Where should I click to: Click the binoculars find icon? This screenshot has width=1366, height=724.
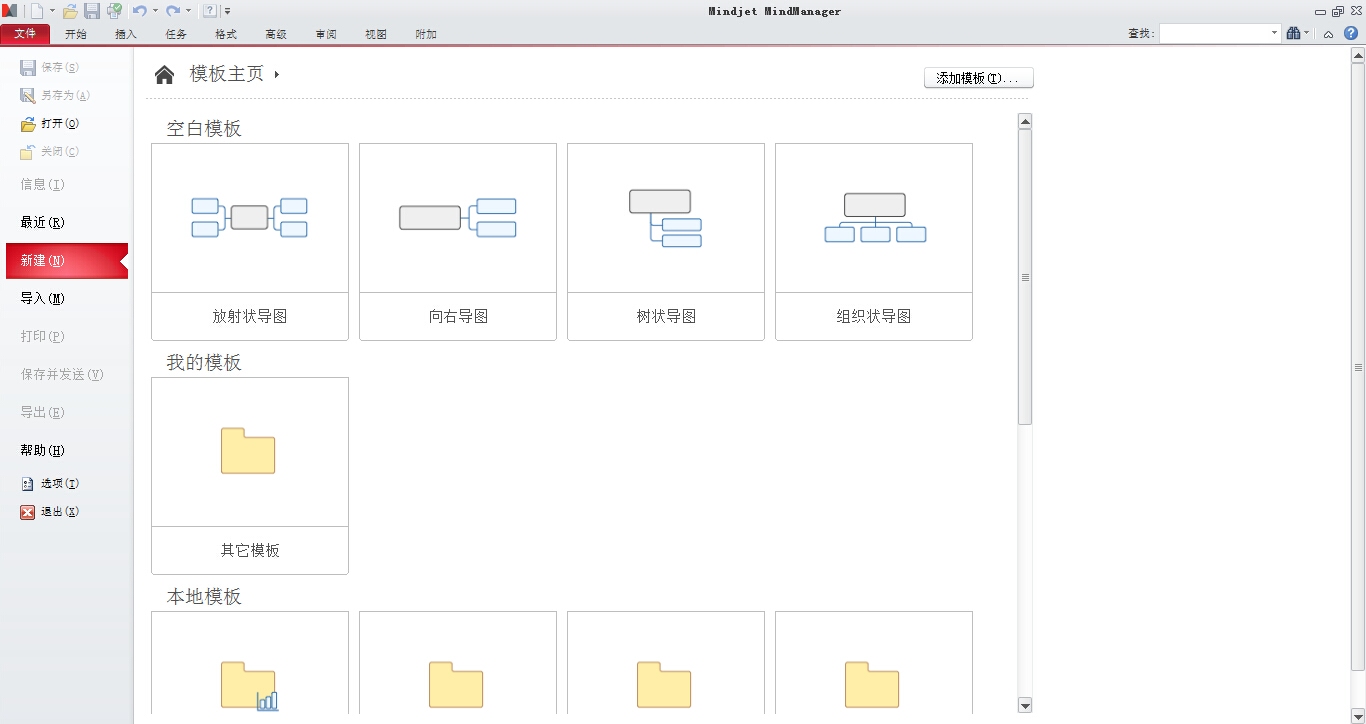pos(1293,33)
